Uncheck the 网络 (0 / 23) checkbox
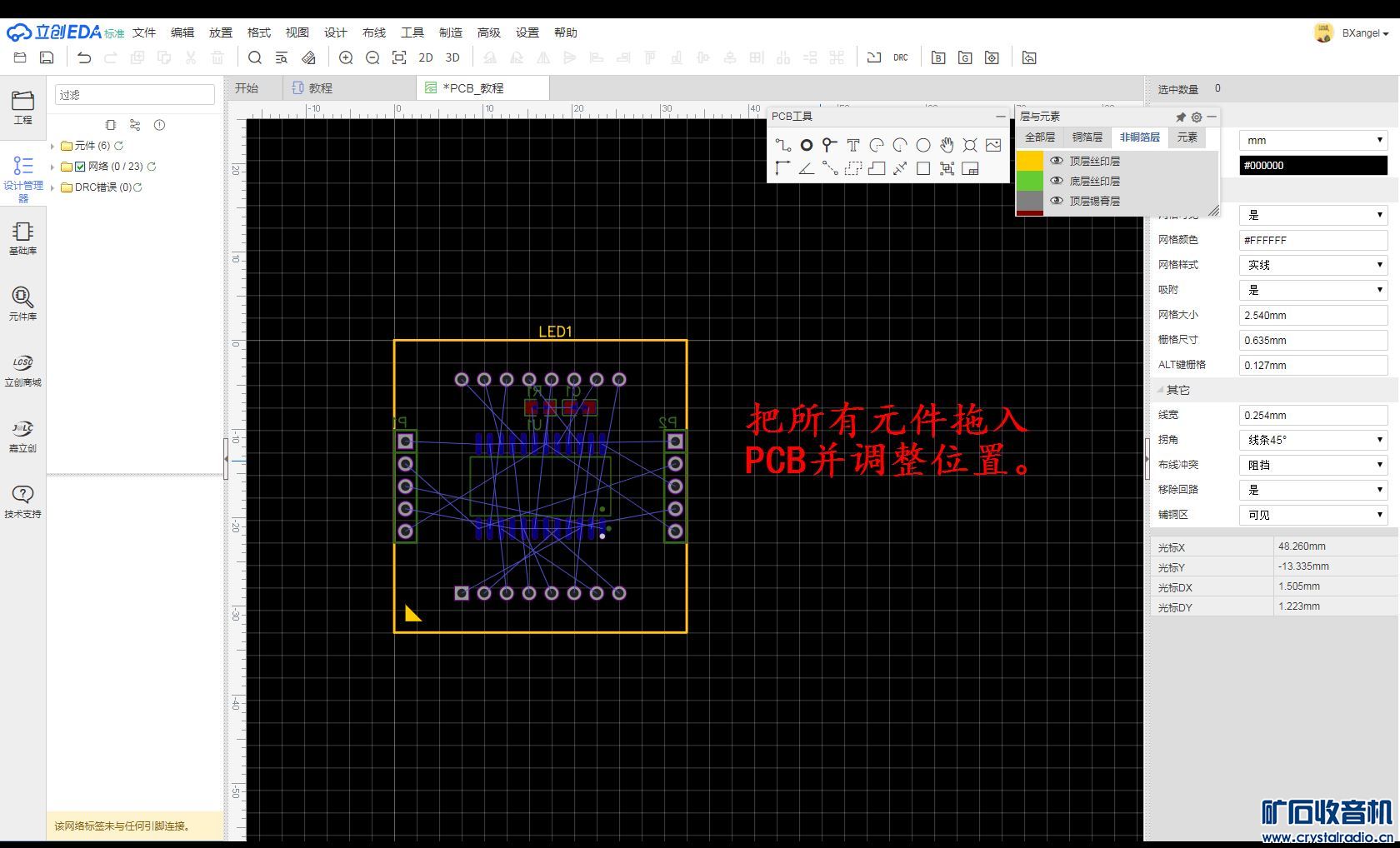This screenshot has width=1400, height=848. (x=80, y=167)
